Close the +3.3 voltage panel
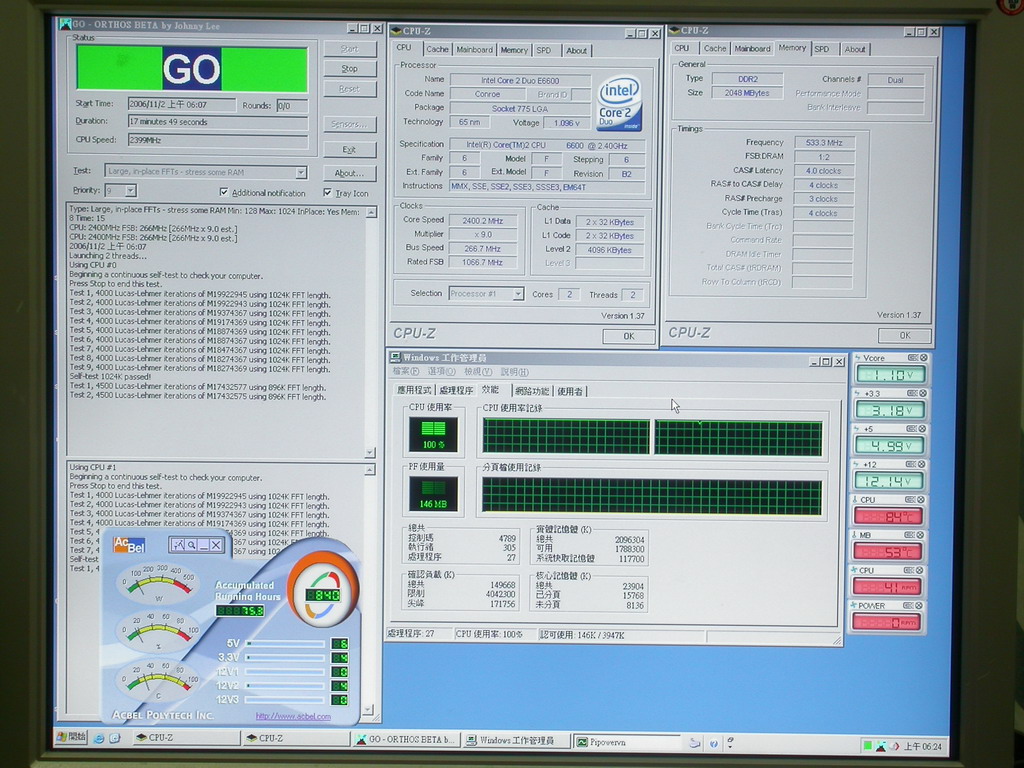Viewport: 1024px width, 768px height. click(x=923, y=393)
